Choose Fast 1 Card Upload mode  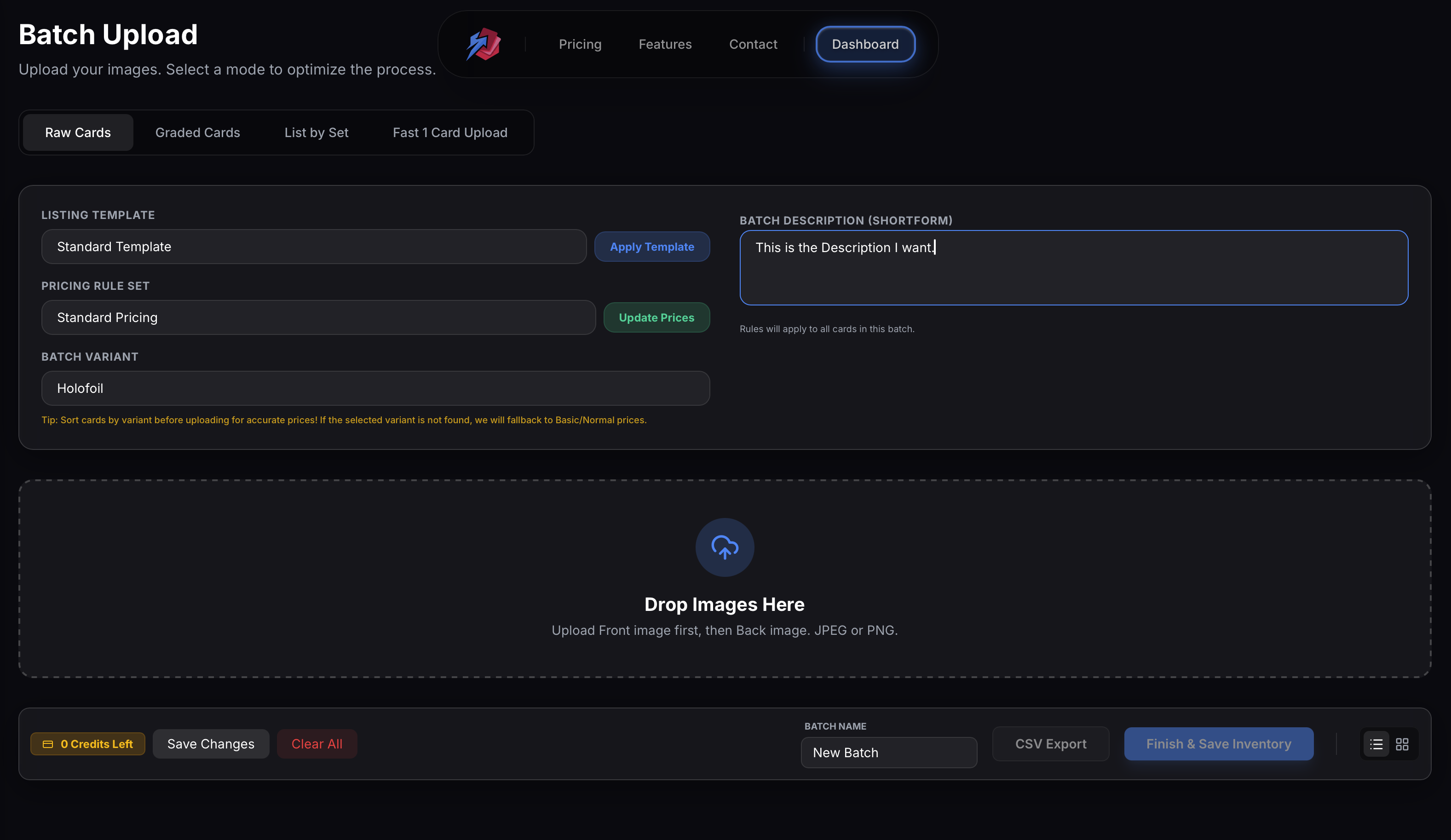tap(449, 133)
